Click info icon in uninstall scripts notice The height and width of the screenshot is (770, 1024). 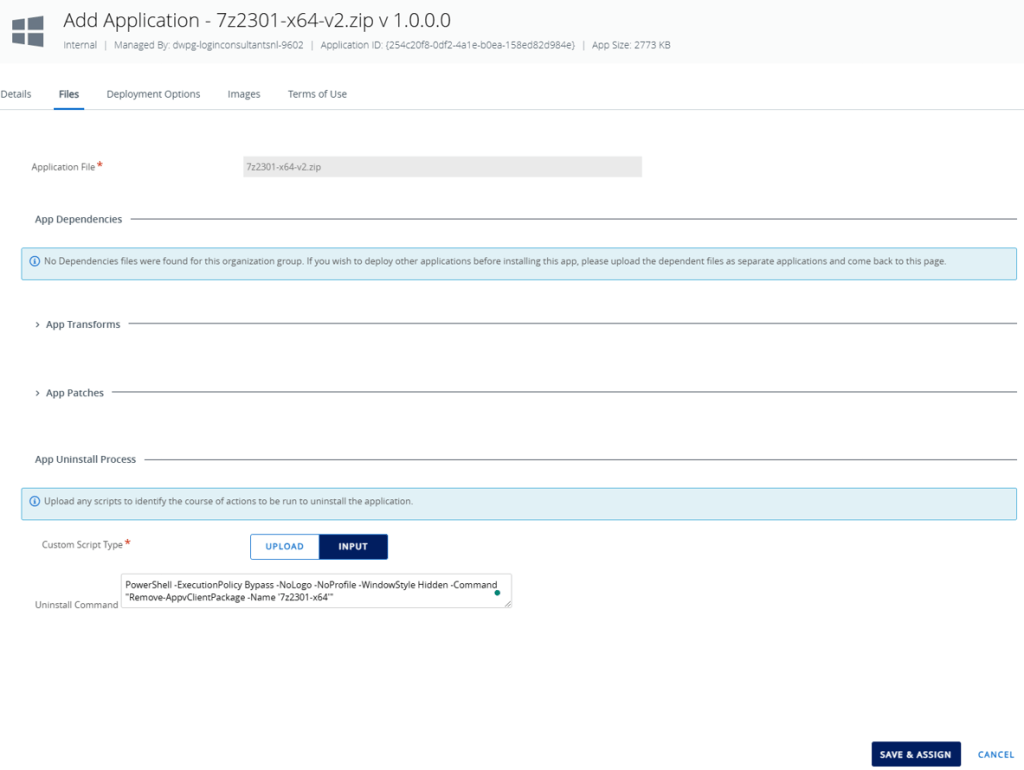coord(35,501)
